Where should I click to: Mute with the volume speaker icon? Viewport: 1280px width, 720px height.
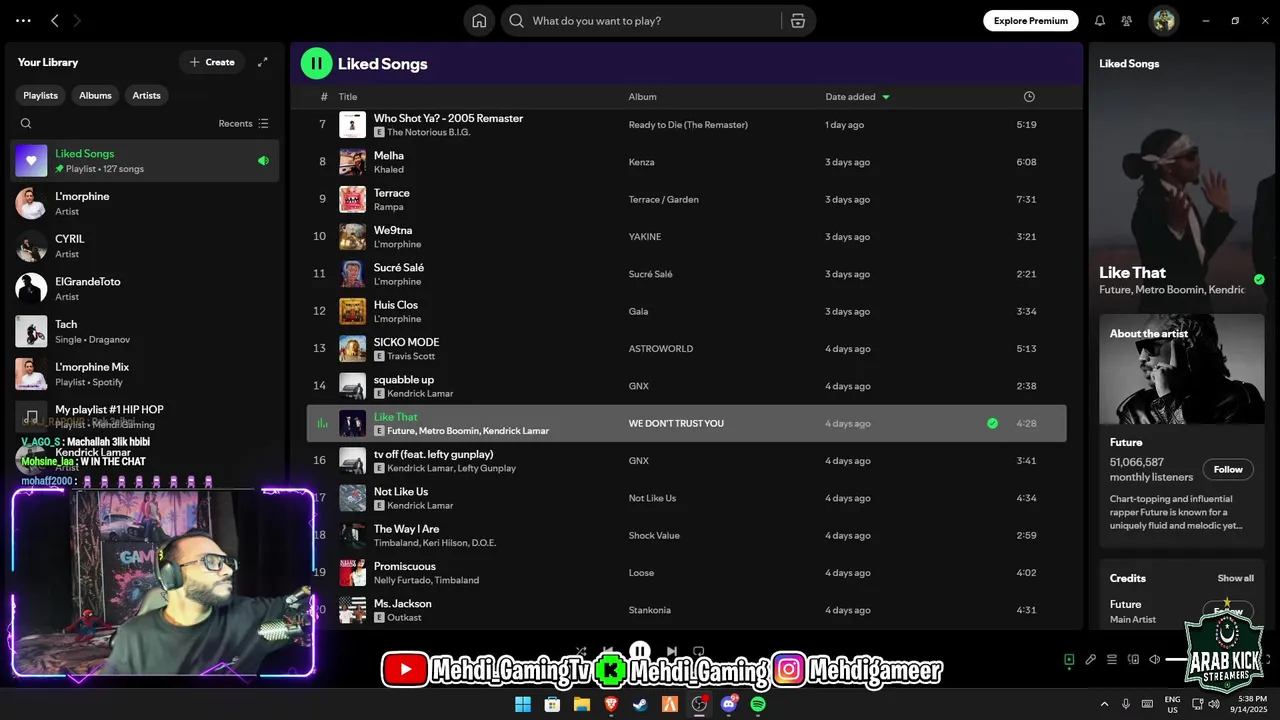click(x=1154, y=660)
